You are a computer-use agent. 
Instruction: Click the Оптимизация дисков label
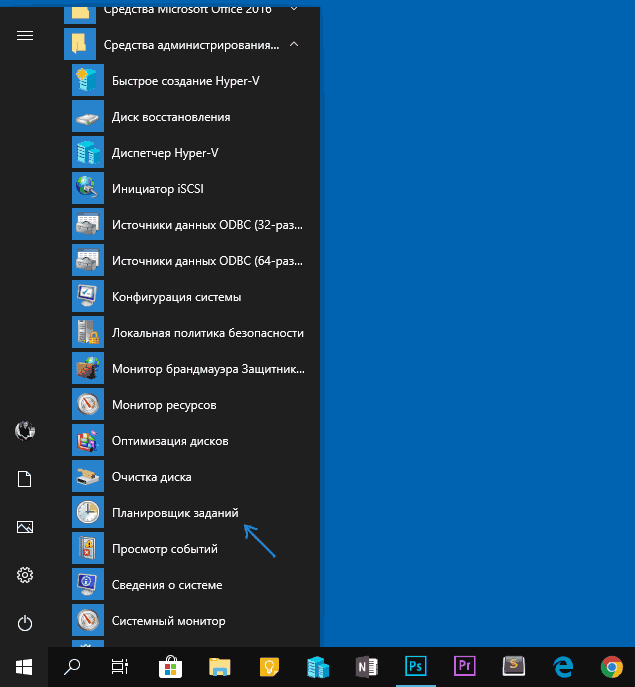pyautogui.click(x=170, y=441)
